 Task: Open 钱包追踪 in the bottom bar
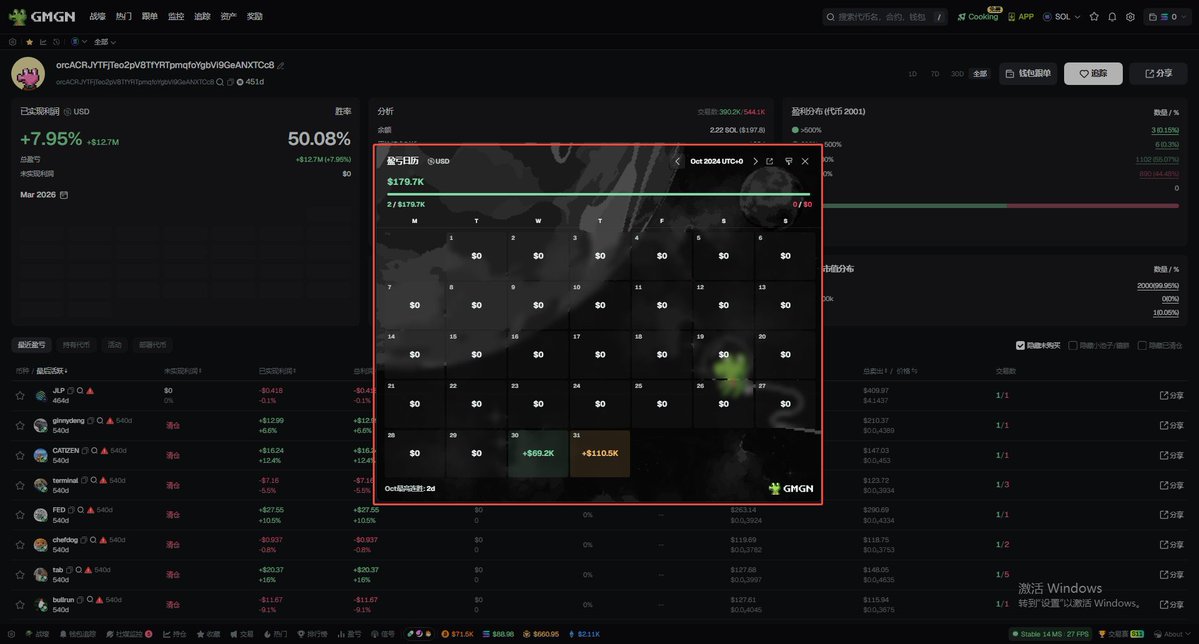click(77, 634)
